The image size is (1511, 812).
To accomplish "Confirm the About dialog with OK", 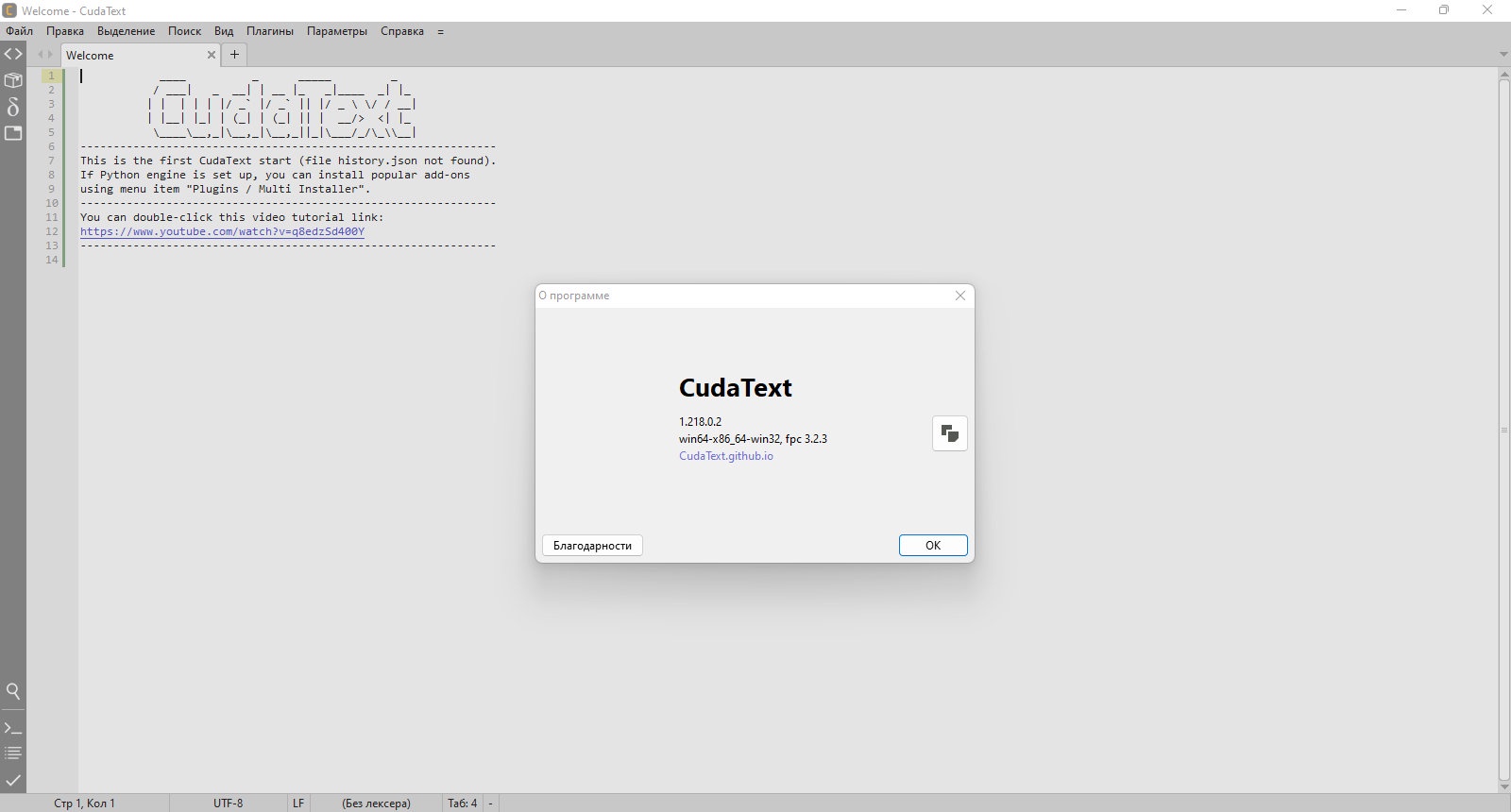I will click(933, 546).
